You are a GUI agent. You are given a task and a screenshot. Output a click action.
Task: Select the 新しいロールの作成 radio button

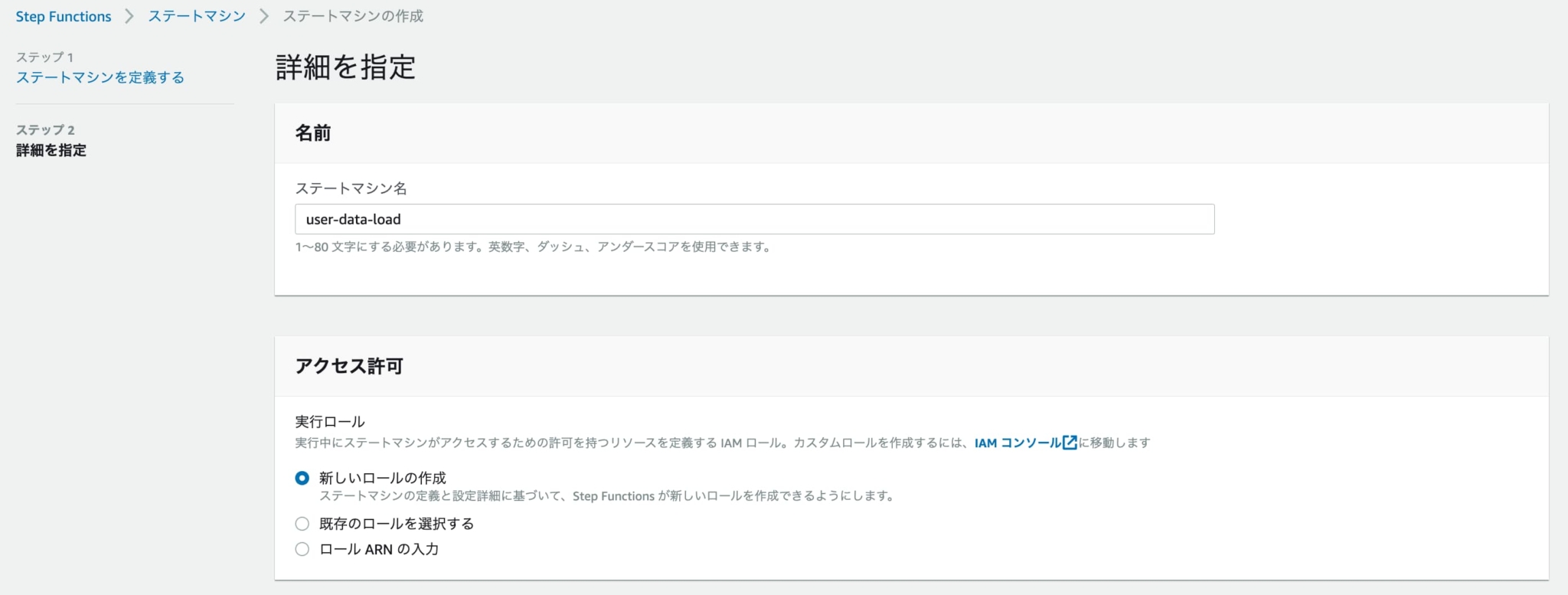tap(302, 478)
